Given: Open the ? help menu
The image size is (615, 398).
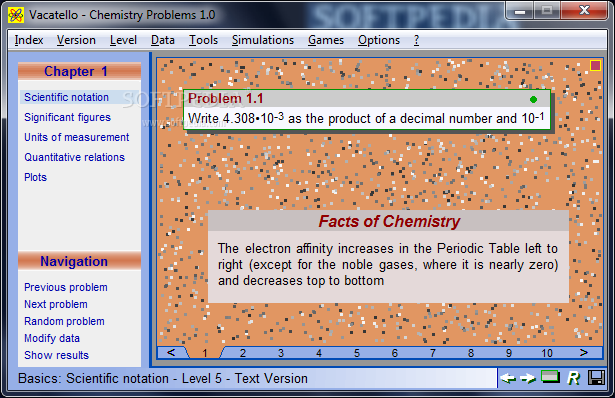Looking at the screenshot, I should pyautogui.click(x=416, y=40).
